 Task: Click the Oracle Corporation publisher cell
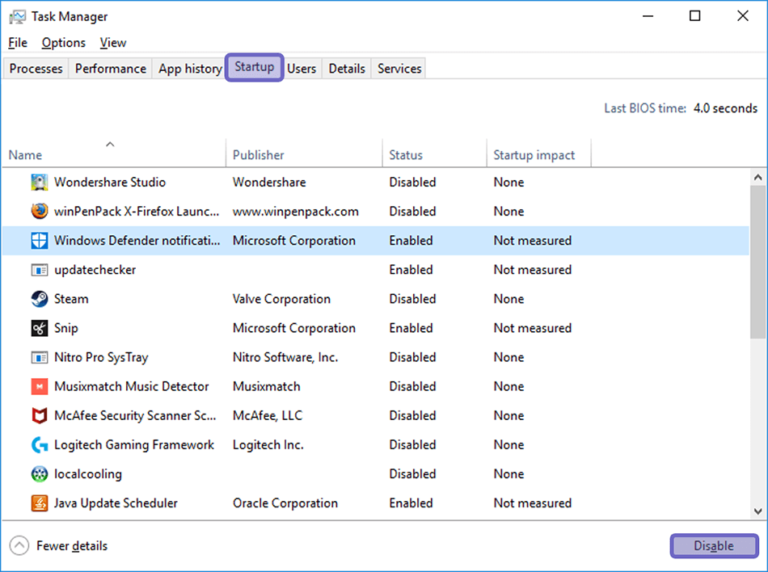coord(285,503)
